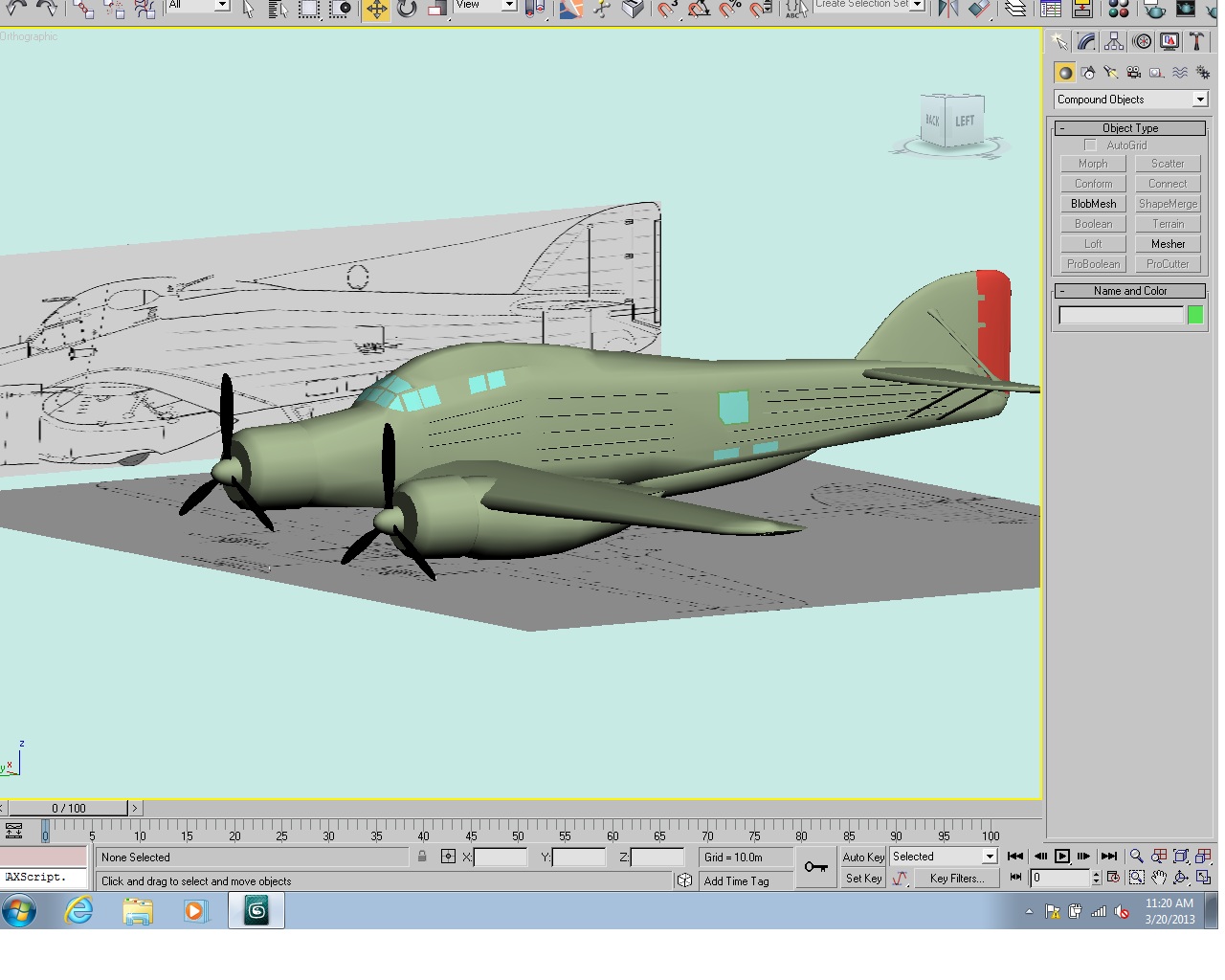Choose the Space Warps category icon
This screenshot has height=980, width=1225.
[x=1180, y=73]
